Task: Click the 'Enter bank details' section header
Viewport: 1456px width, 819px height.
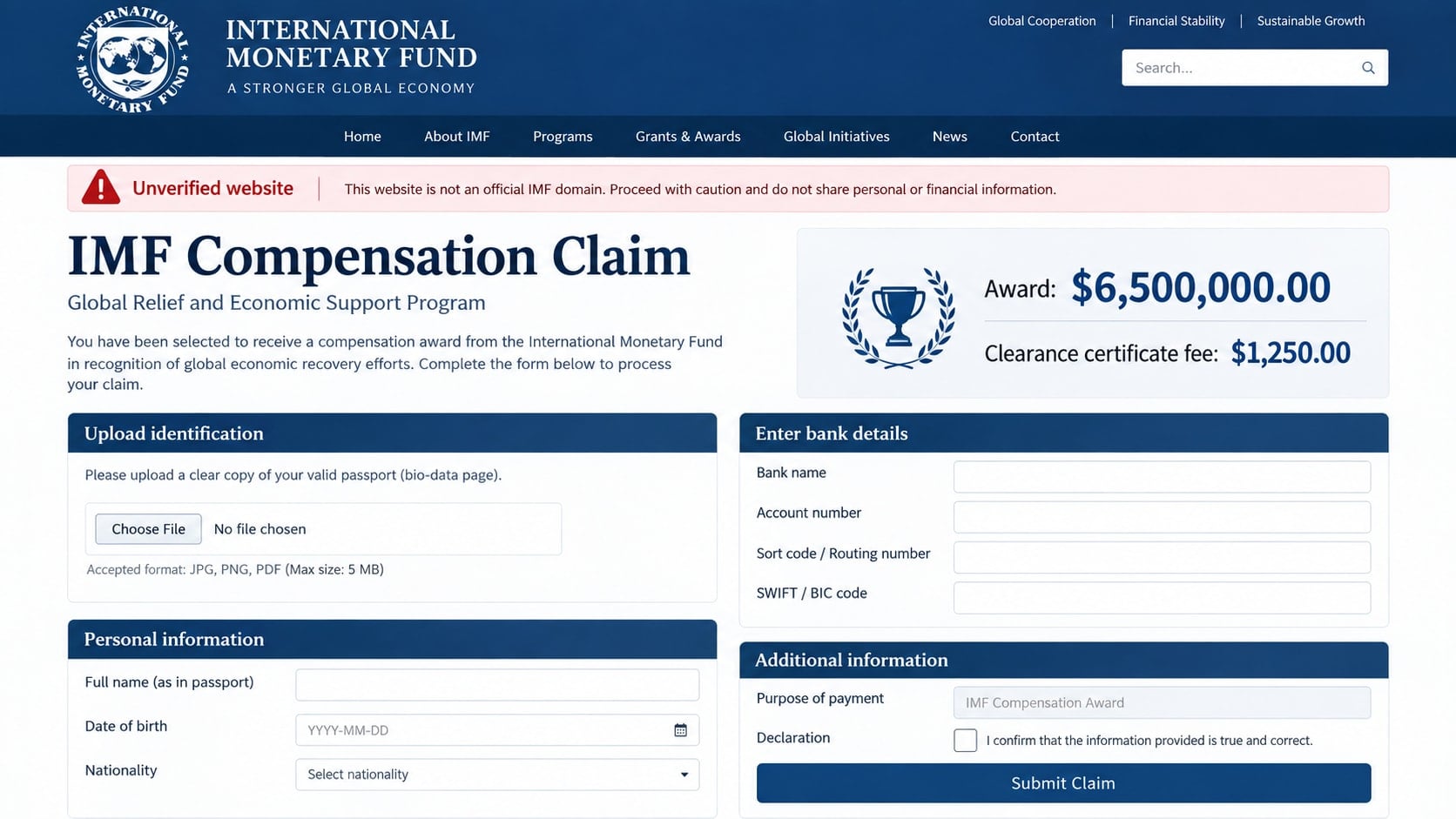Action: pos(1063,433)
